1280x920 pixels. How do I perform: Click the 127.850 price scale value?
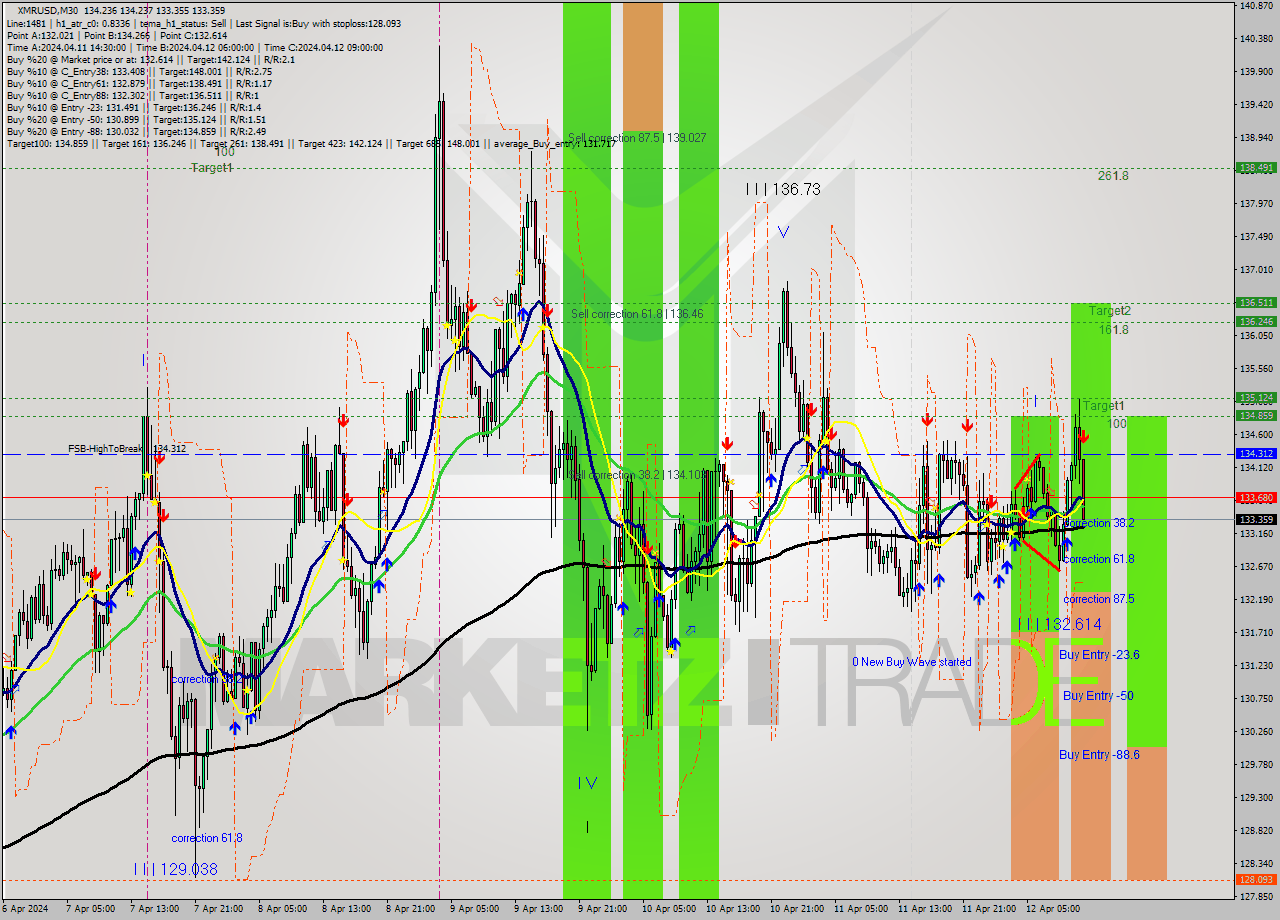pyautogui.click(x=1256, y=896)
